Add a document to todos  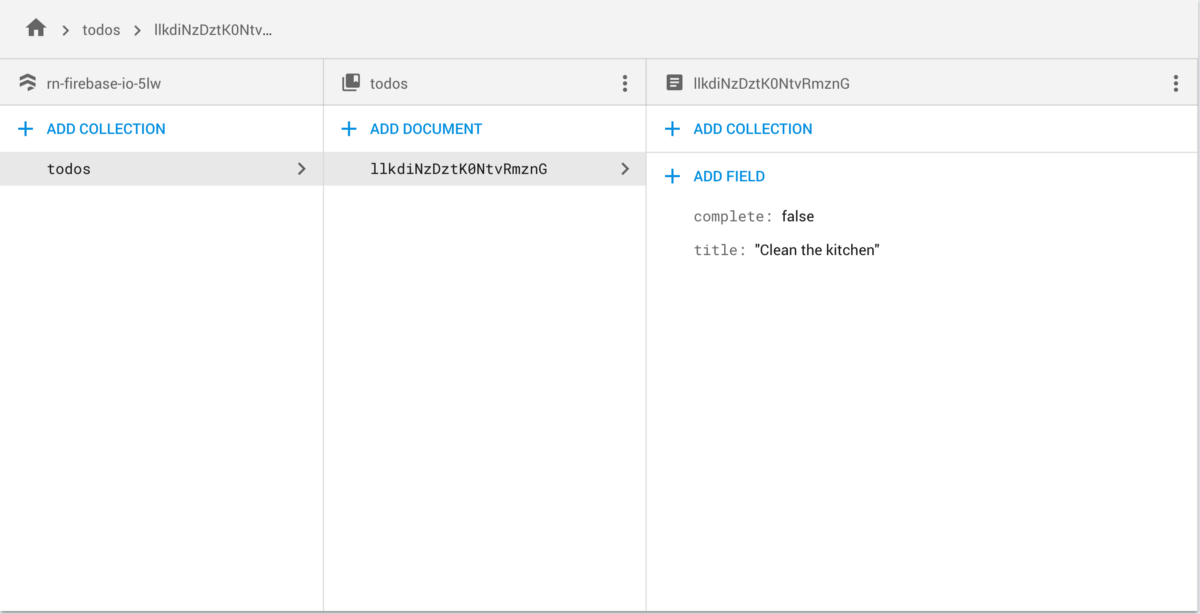pos(426,129)
